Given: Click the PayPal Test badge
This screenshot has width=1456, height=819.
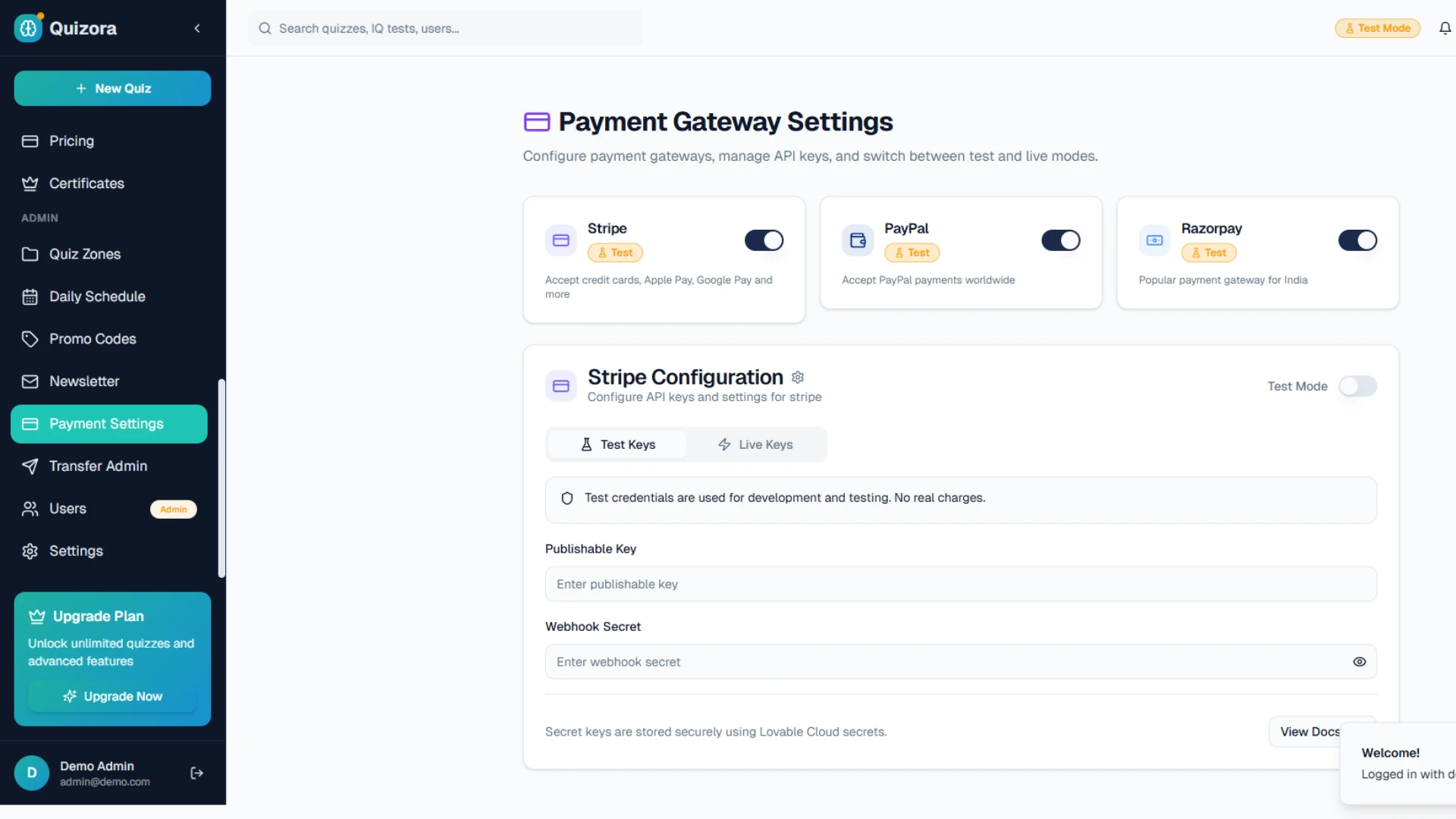Looking at the screenshot, I should click(912, 253).
